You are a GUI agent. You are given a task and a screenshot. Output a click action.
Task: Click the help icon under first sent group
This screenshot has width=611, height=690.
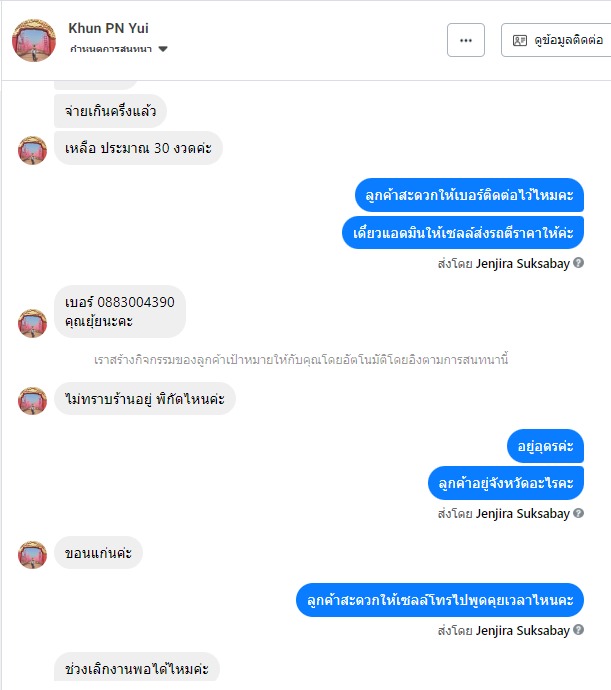pyautogui.click(x=579, y=263)
